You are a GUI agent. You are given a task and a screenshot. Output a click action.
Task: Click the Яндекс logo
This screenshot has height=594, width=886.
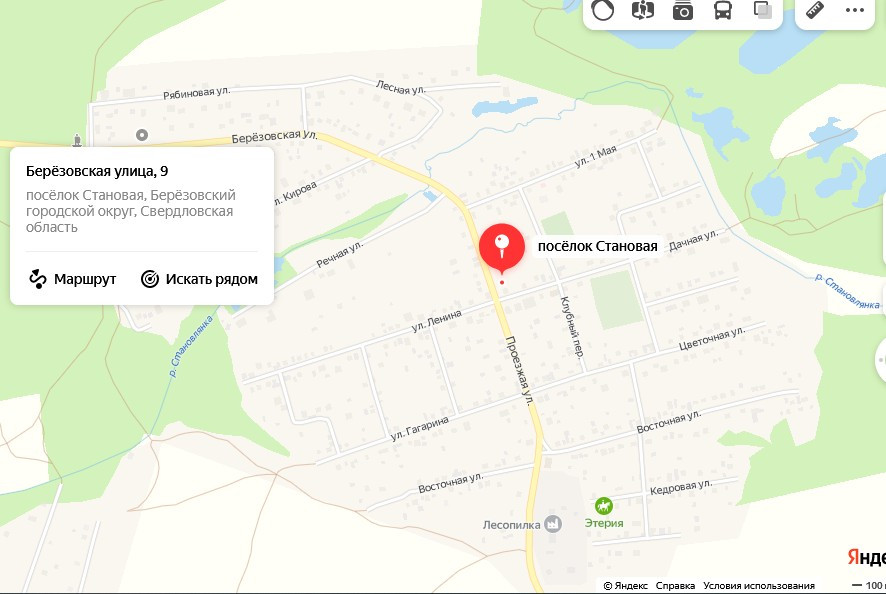click(x=866, y=557)
